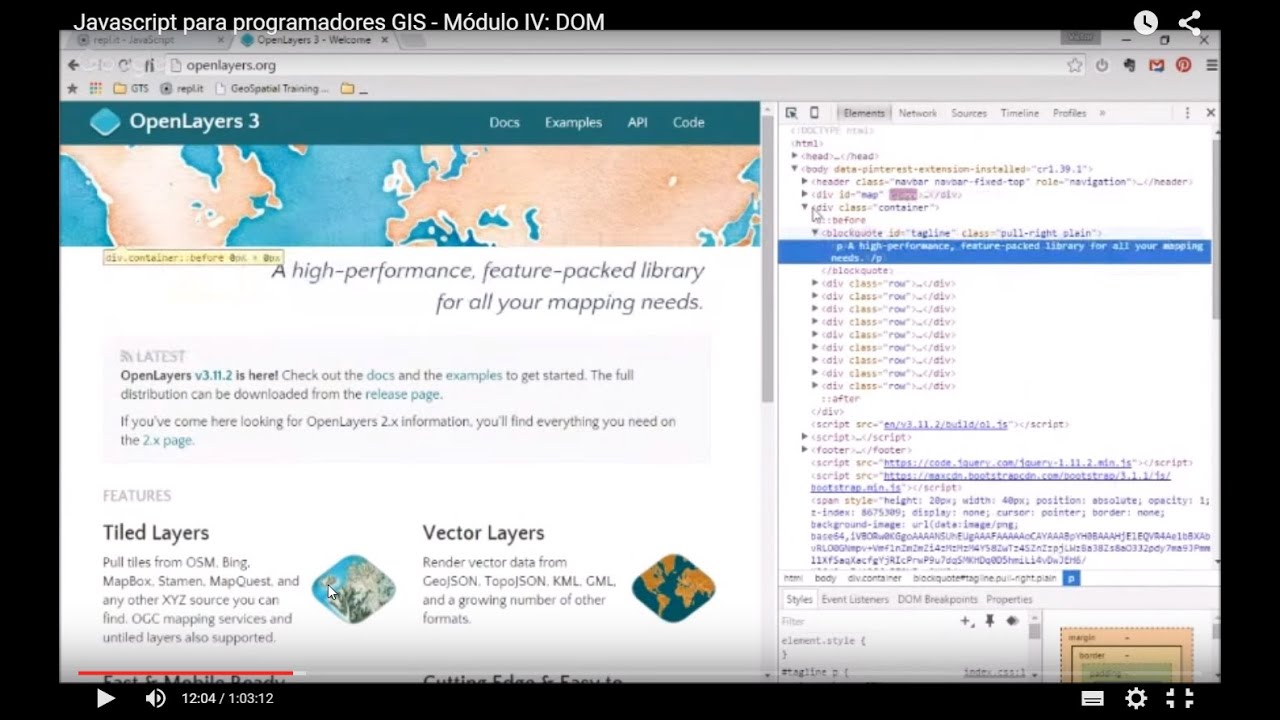Screen dimensions: 1280x720
Task: Open the 2.x page link
Action: pos(167,440)
